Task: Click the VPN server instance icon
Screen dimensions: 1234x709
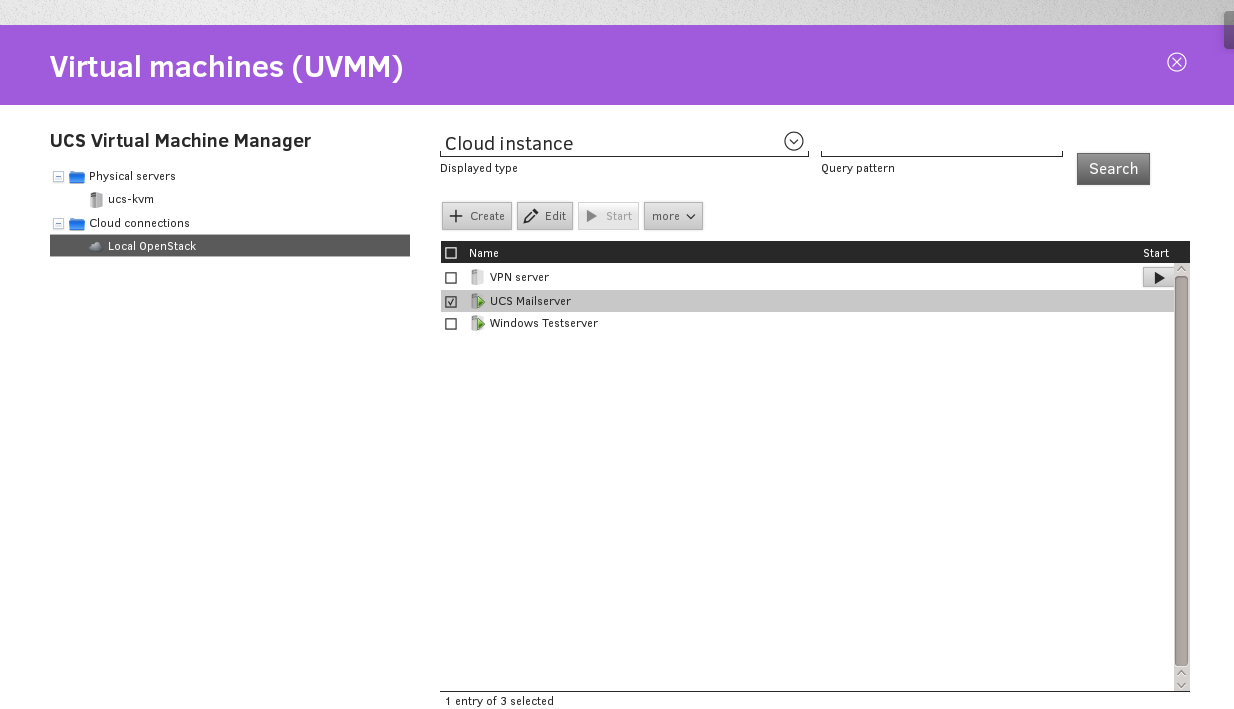Action: click(477, 277)
